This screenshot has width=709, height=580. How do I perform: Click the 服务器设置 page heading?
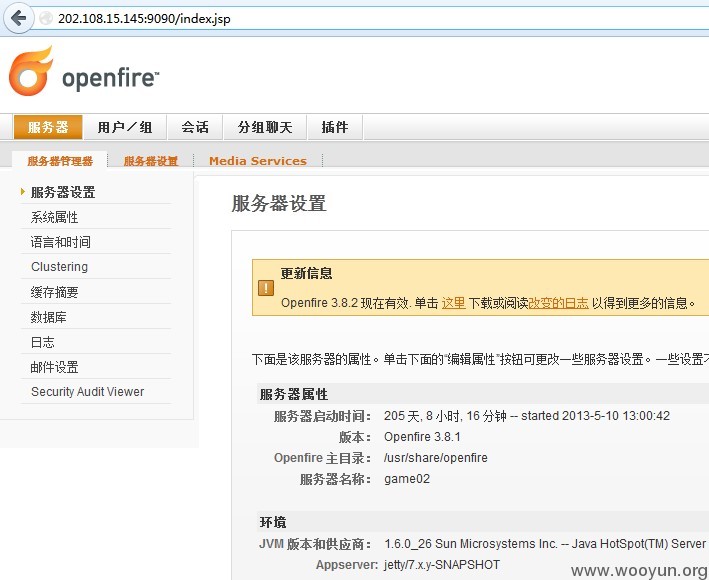click(279, 203)
